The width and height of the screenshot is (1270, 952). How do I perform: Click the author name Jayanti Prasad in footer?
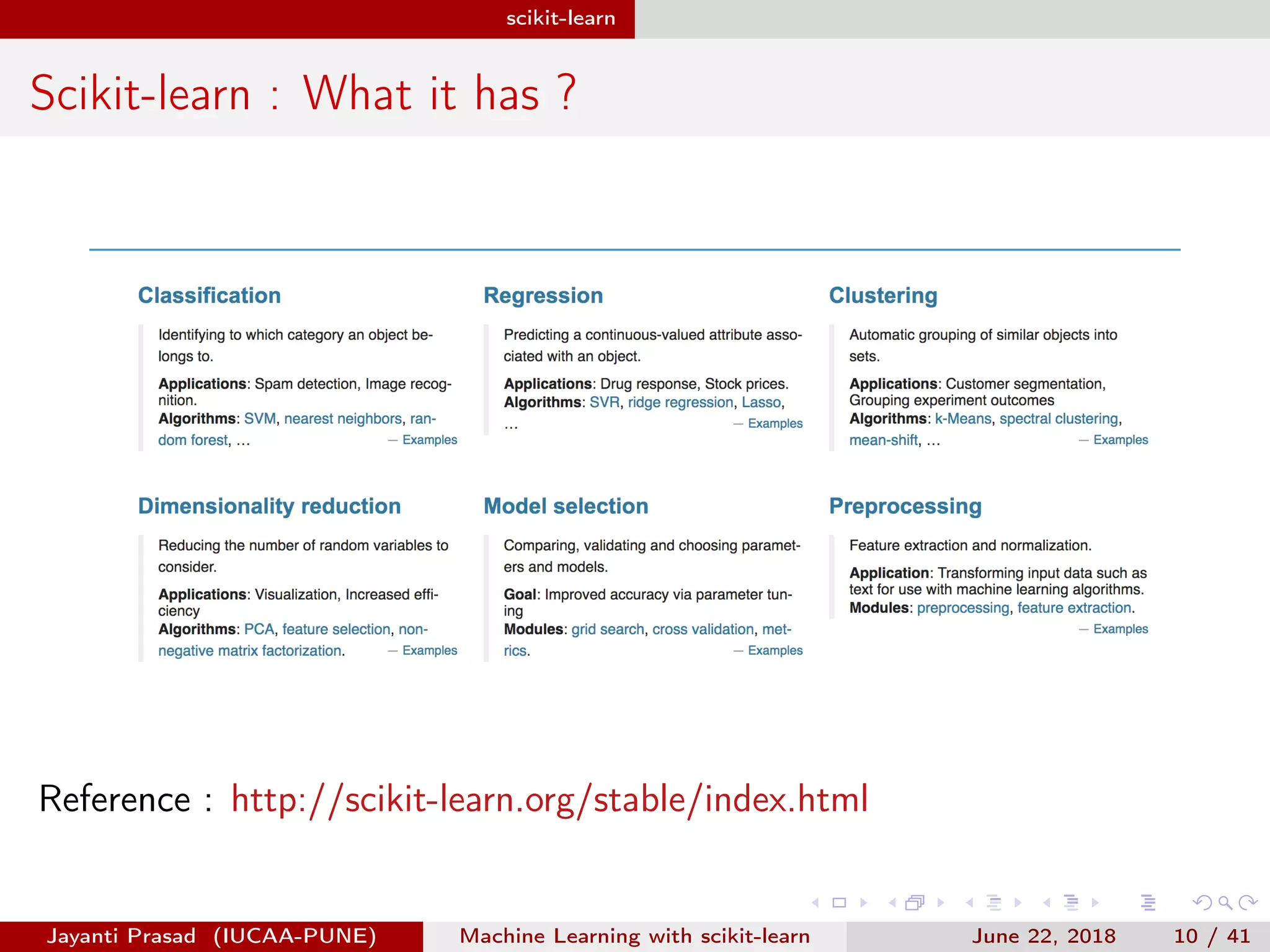(121, 936)
